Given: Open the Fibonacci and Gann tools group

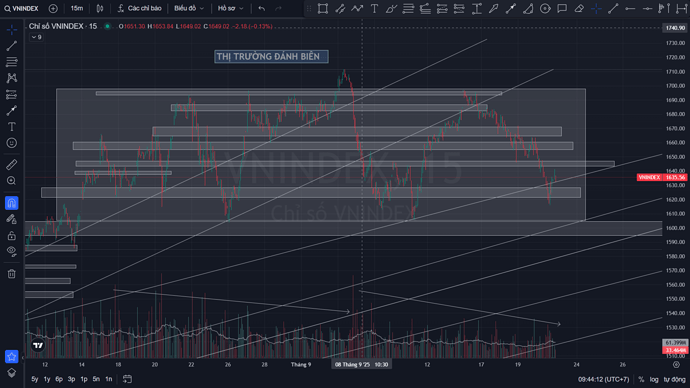Looking at the screenshot, I should click(12, 62).
